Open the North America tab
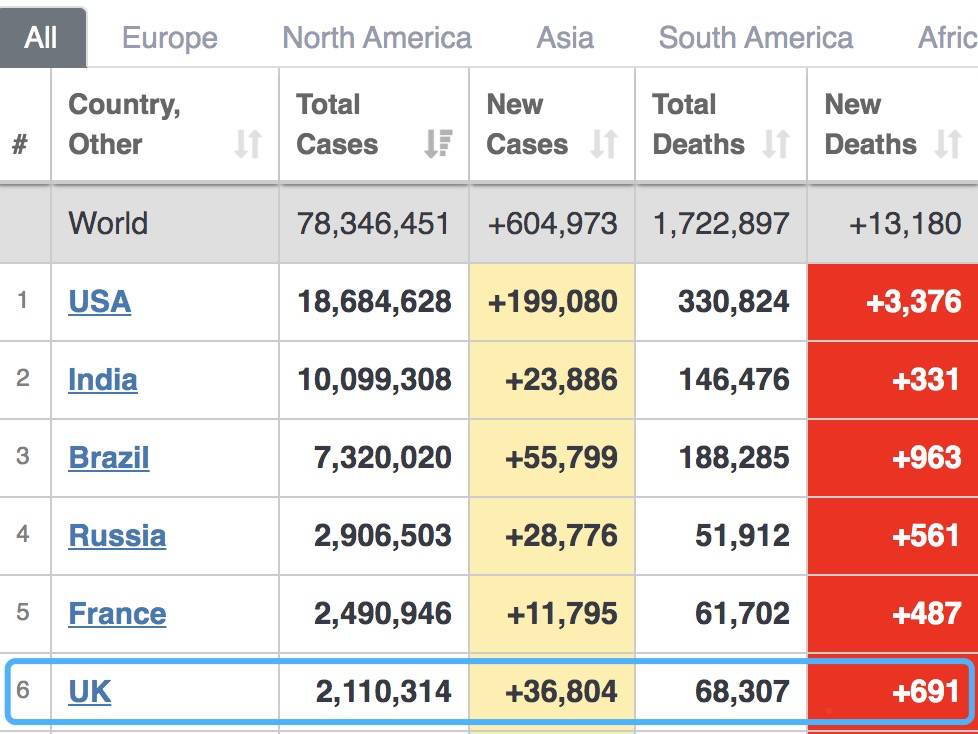Screen dimensions: 978x734 pyautogui.click(x=377, y=38)
